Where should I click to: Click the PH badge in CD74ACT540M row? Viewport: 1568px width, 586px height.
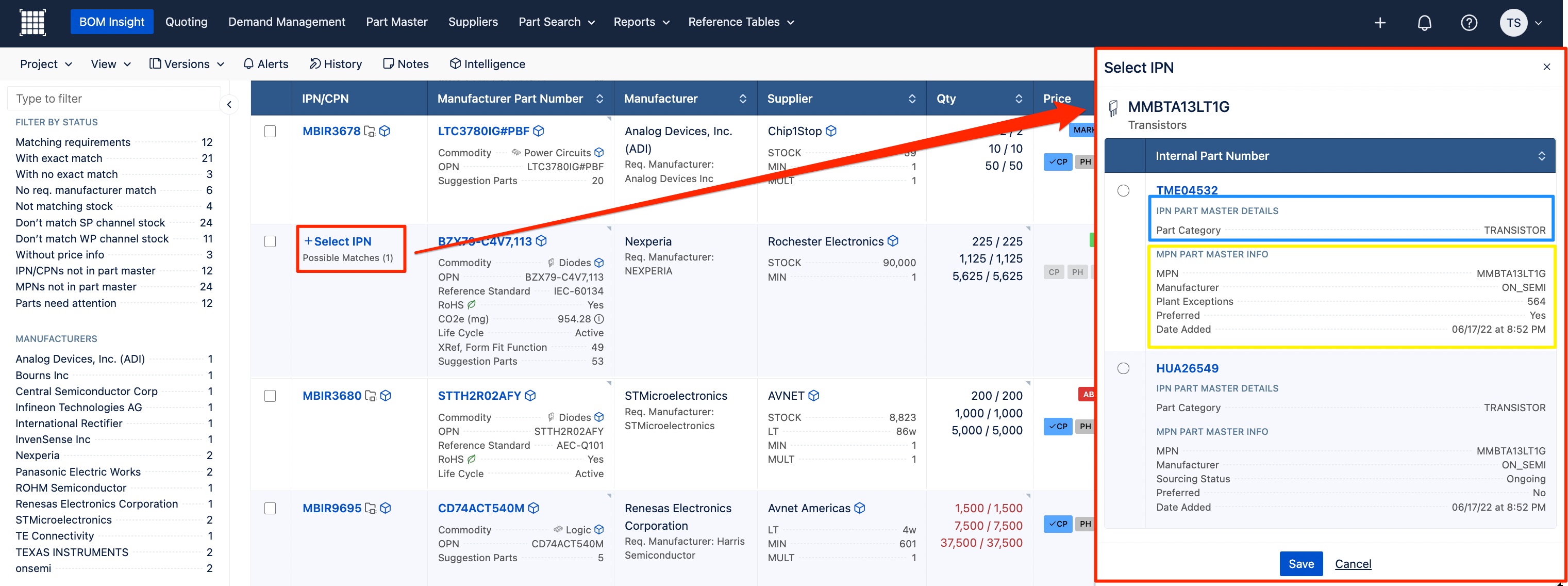pos(1085,524)
